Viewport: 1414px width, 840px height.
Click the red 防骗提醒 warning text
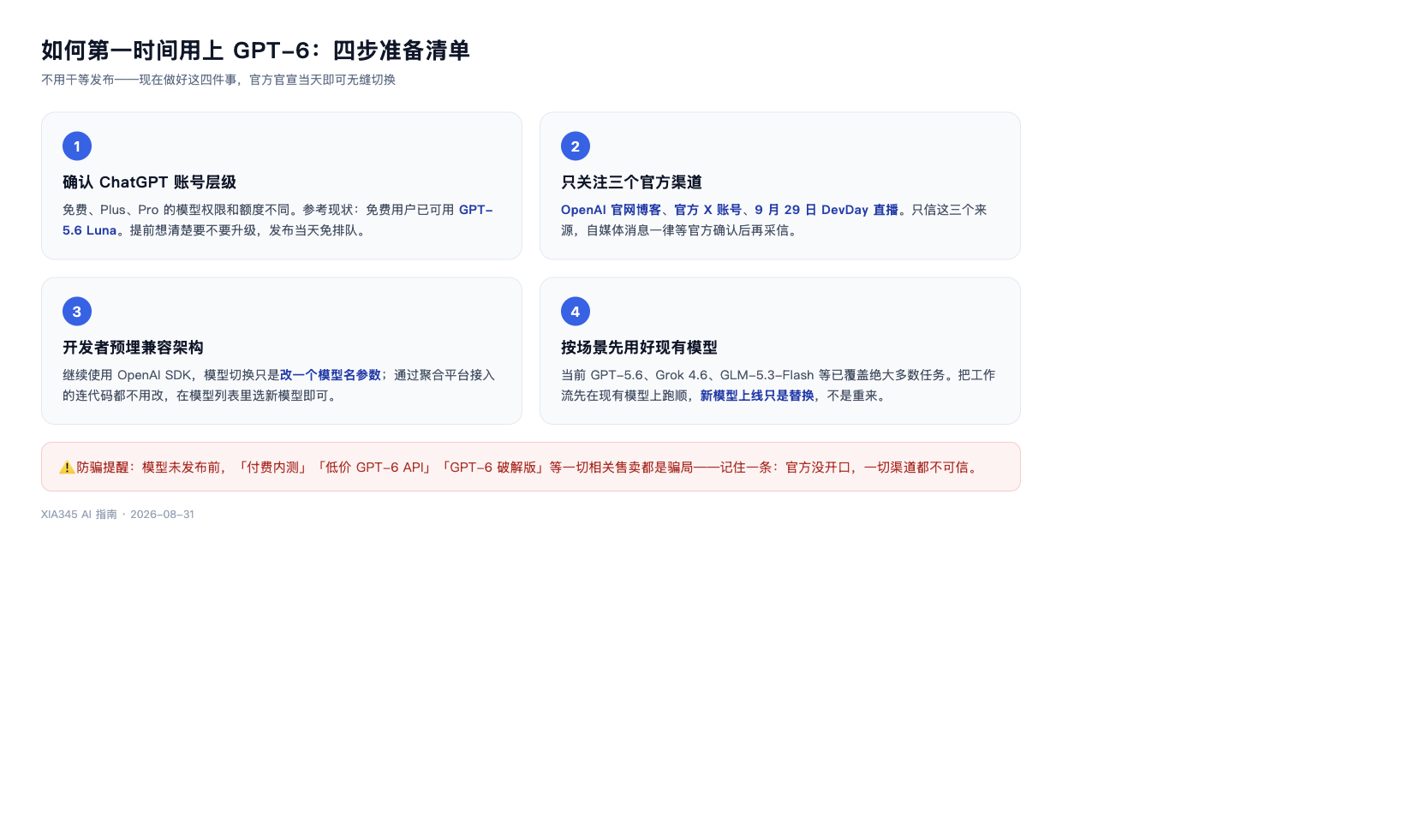coord(528,468)
